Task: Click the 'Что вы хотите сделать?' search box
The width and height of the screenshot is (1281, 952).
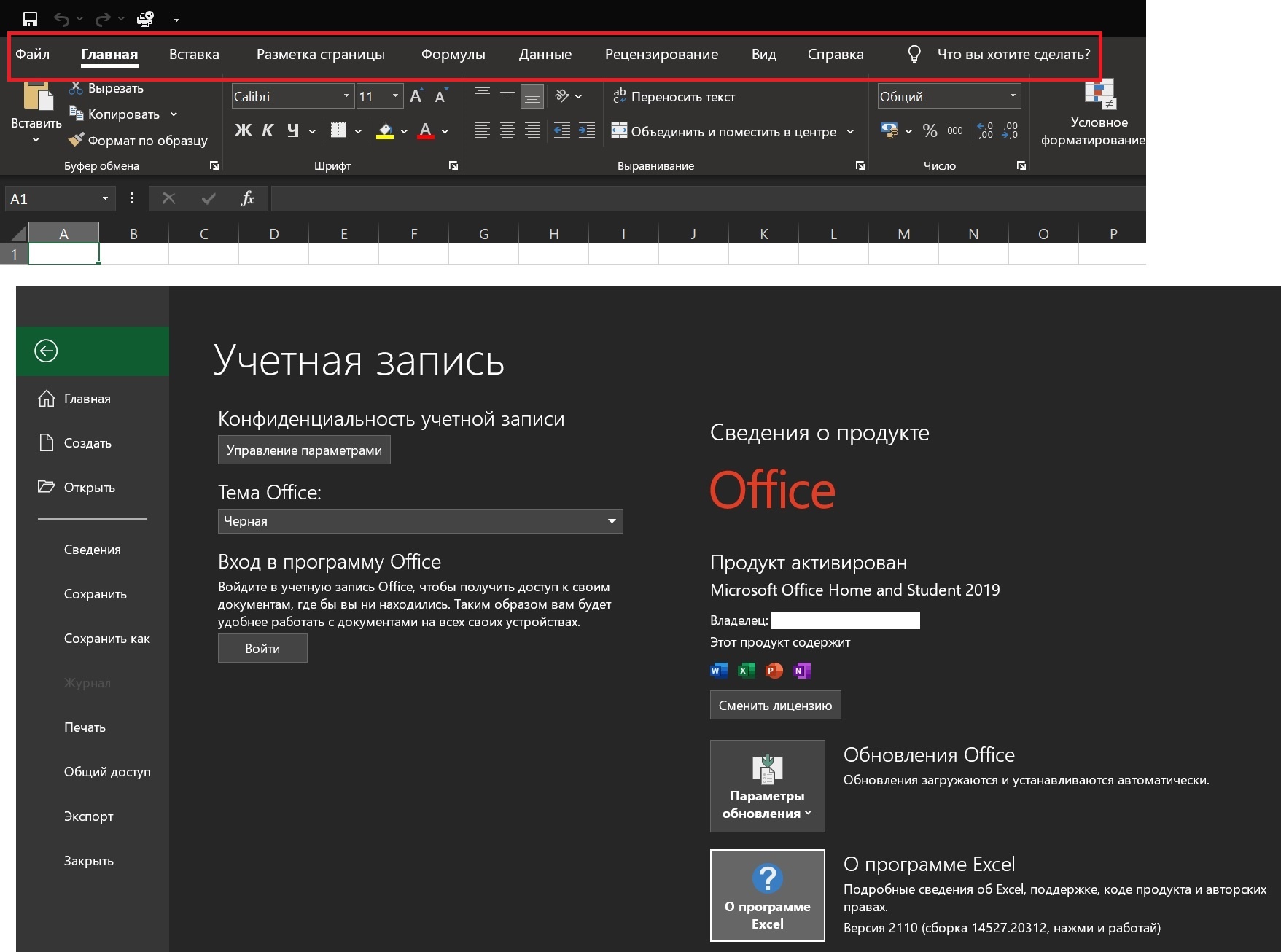Action: [x=998, y=54]
